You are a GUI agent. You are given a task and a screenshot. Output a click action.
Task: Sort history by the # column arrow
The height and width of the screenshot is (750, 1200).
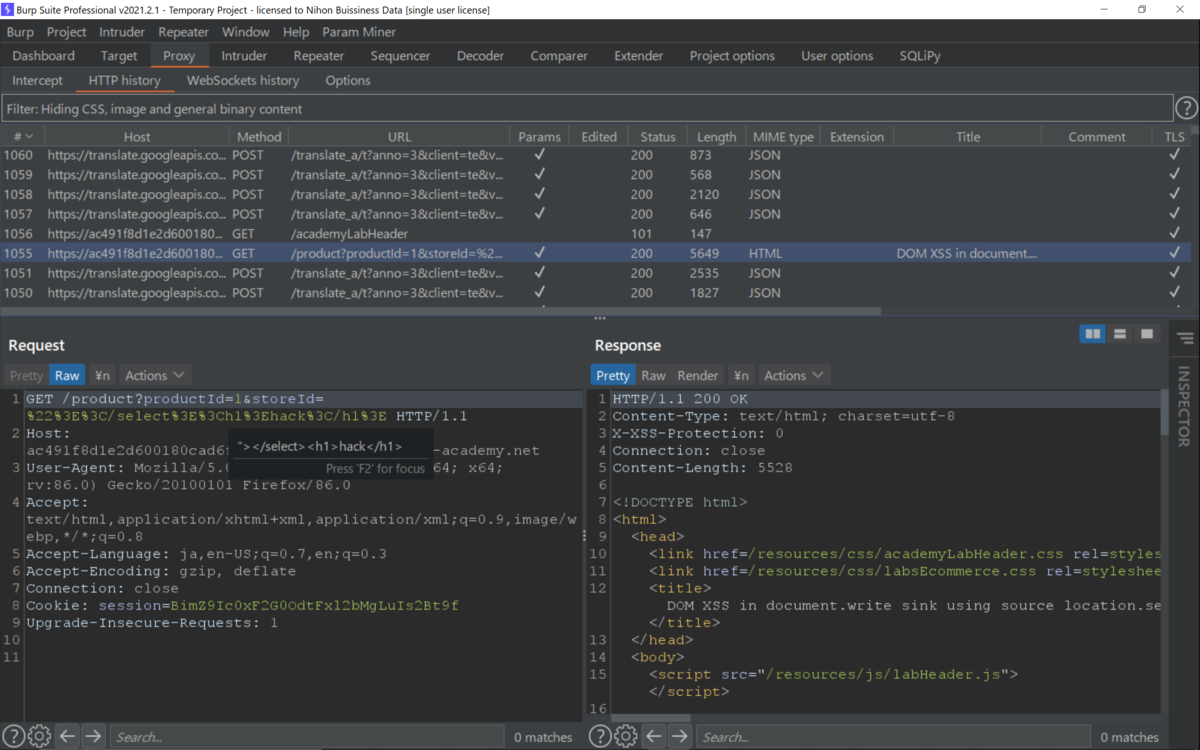click(29, 136)
